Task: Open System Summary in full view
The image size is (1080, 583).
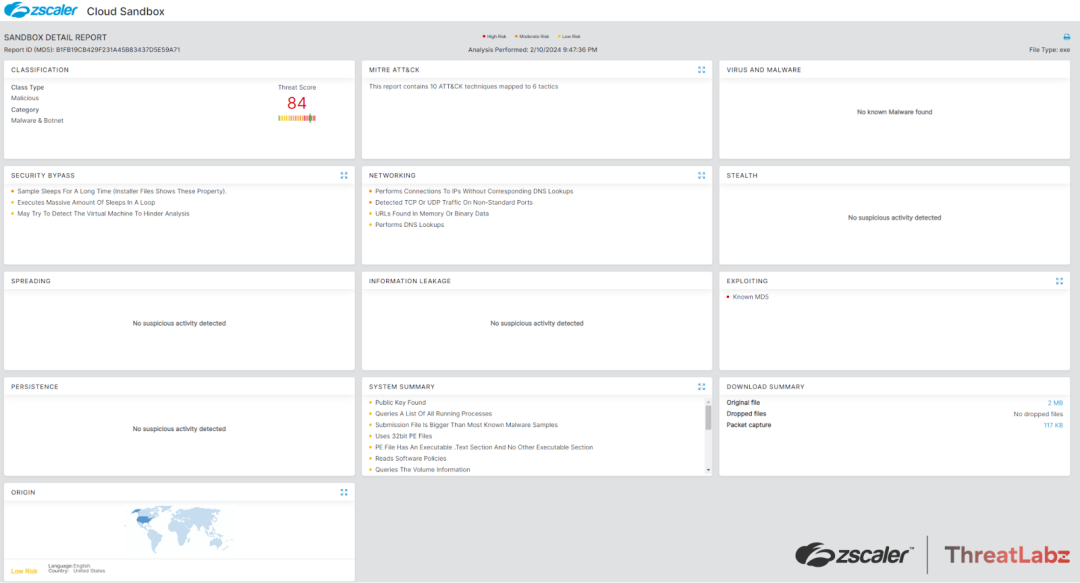Action: pos(702,386)
